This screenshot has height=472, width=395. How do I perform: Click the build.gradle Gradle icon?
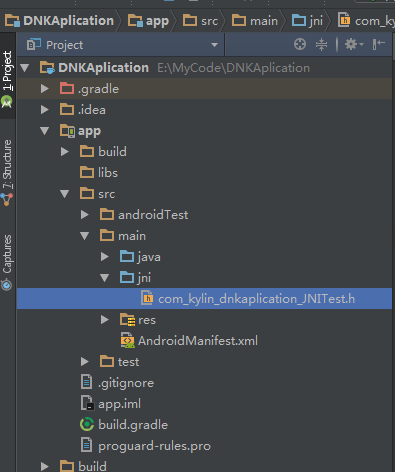click(87, 424)
